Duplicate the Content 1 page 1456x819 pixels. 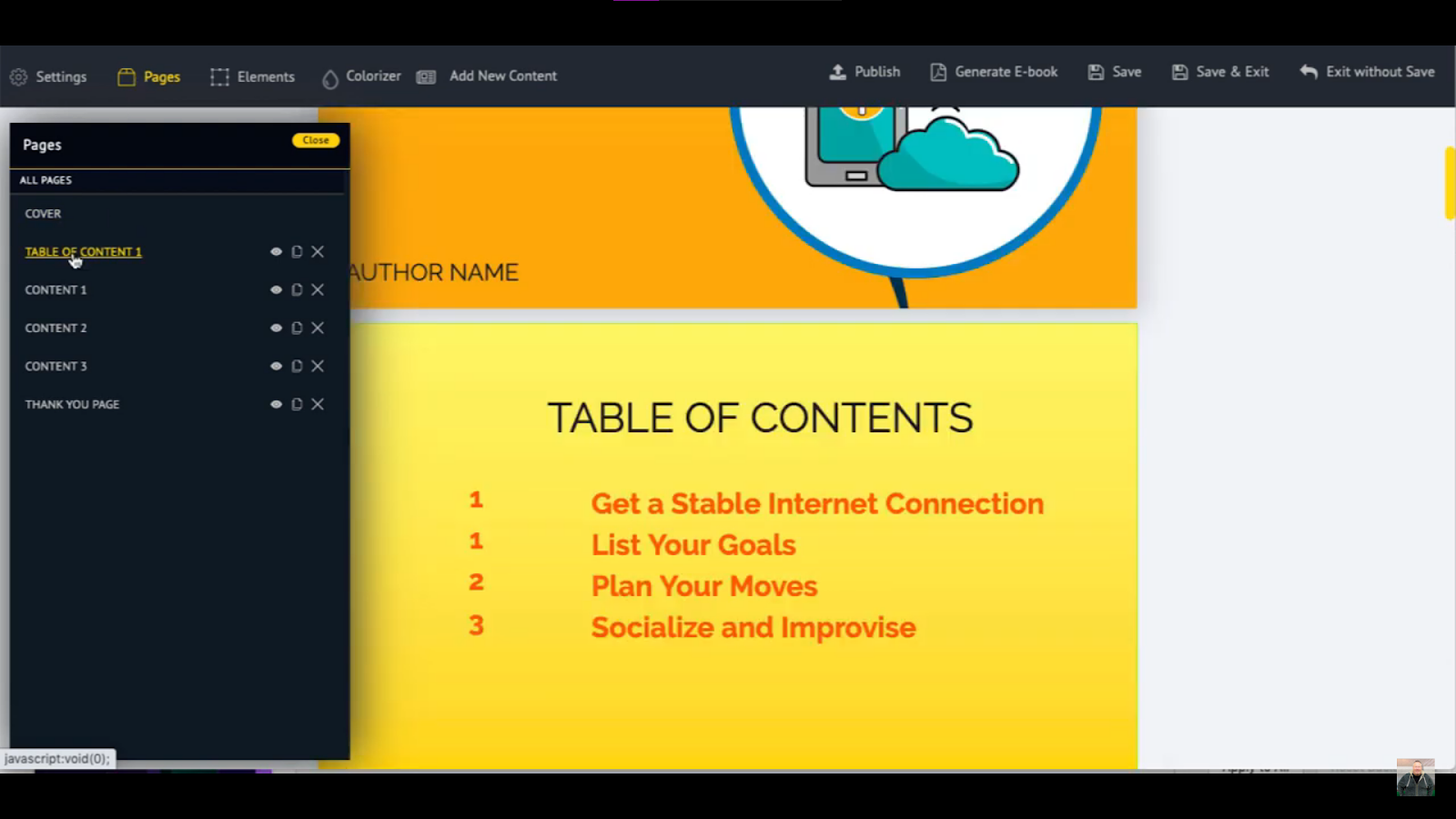coord(297,290)
